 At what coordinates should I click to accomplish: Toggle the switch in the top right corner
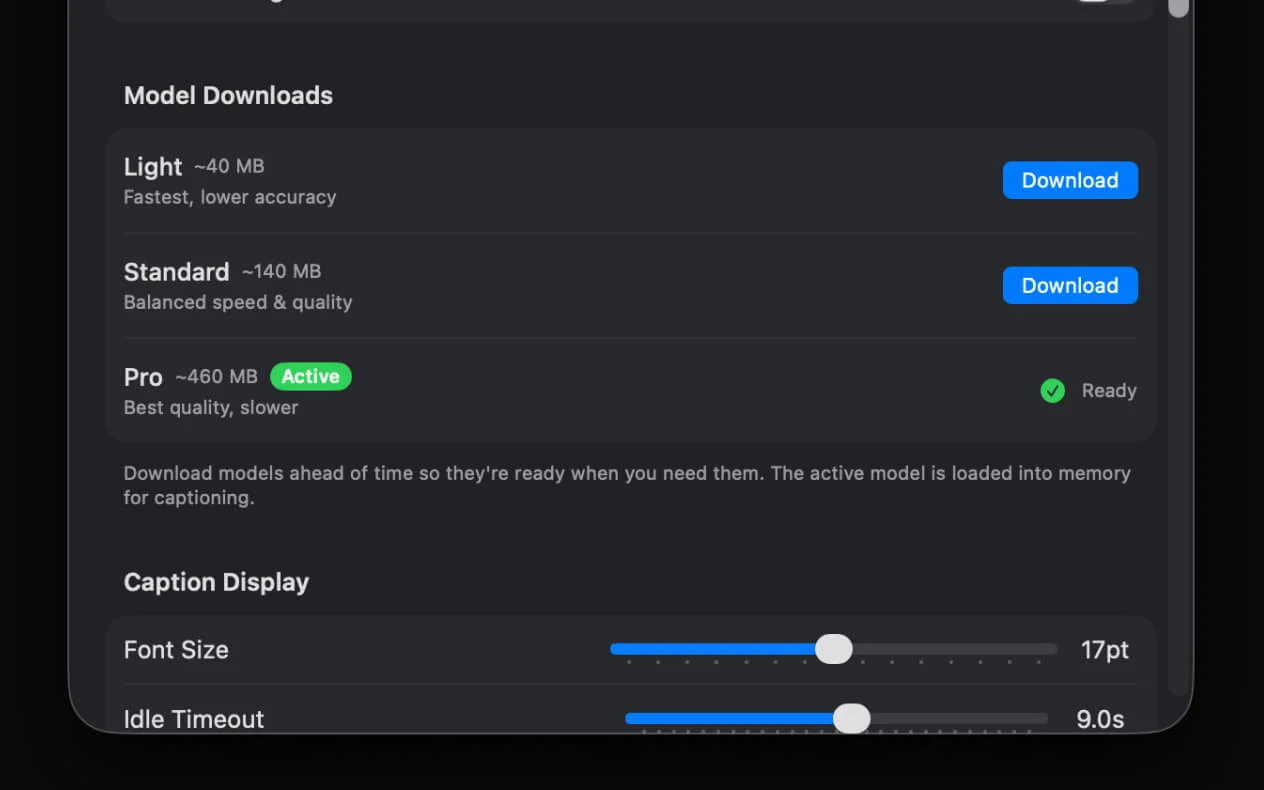point(1105,5)
